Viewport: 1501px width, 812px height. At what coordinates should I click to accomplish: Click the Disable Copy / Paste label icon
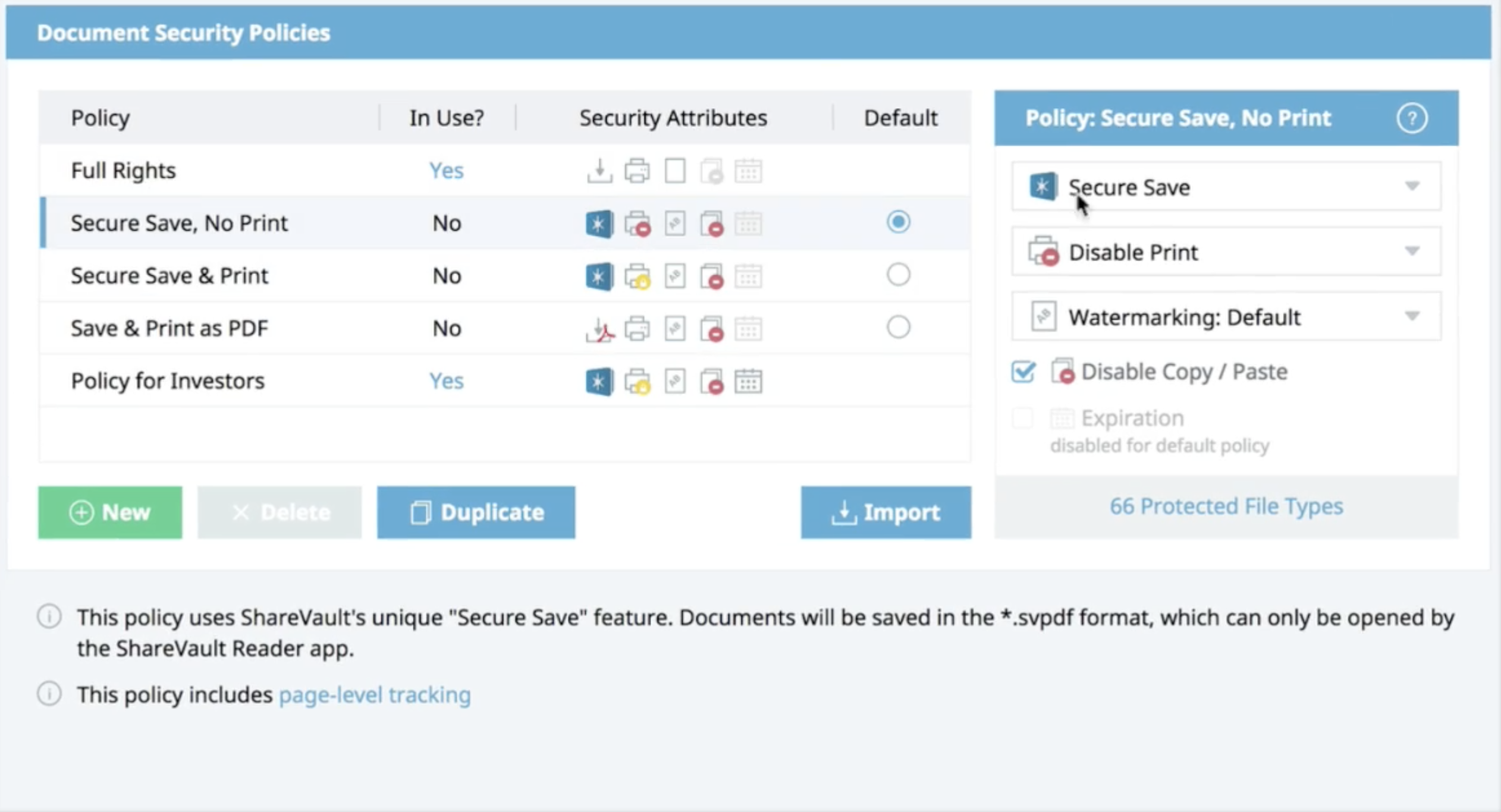tap(1063, 372)
